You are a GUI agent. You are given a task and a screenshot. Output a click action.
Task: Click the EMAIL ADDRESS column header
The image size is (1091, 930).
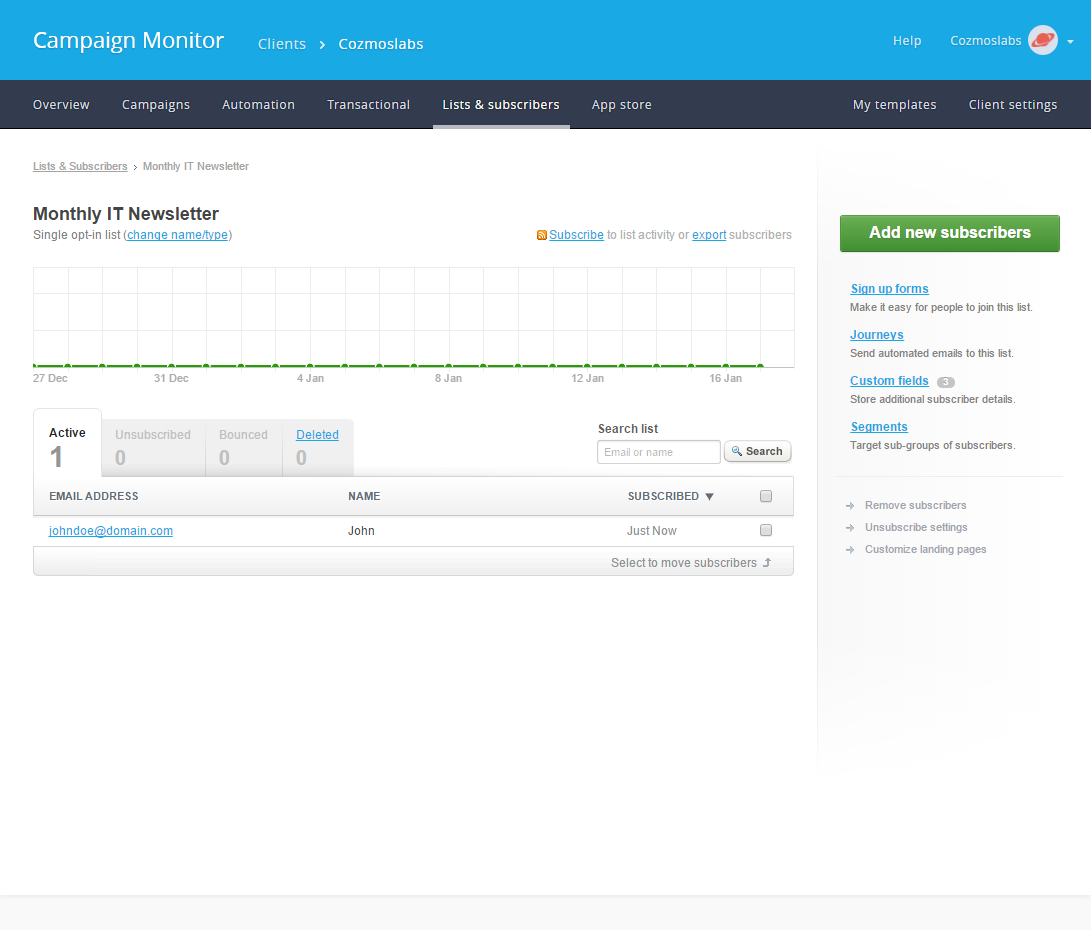coord(93,496)
